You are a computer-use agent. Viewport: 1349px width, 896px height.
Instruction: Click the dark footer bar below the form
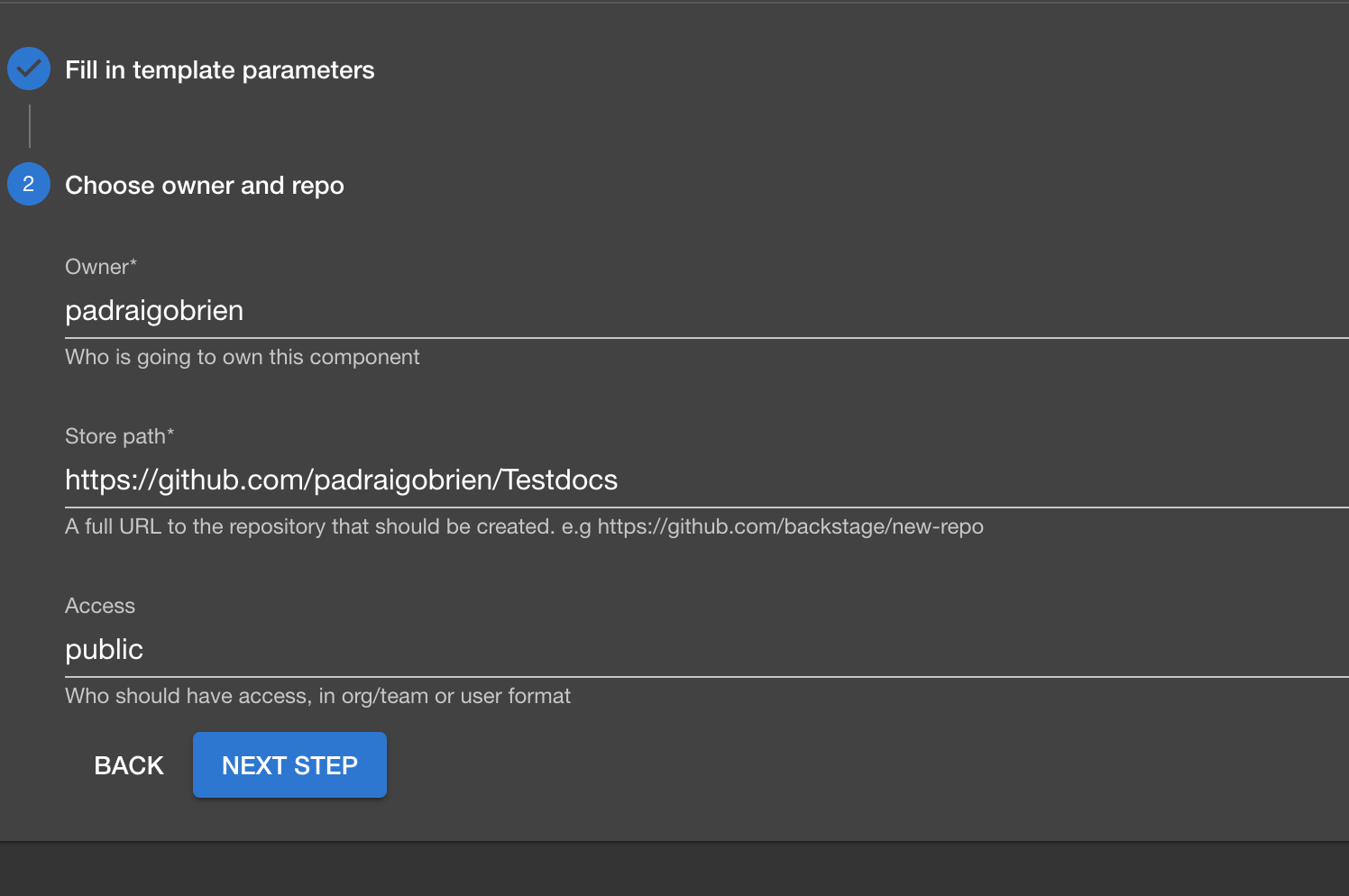pyautogui.click(x=674, y=869)
